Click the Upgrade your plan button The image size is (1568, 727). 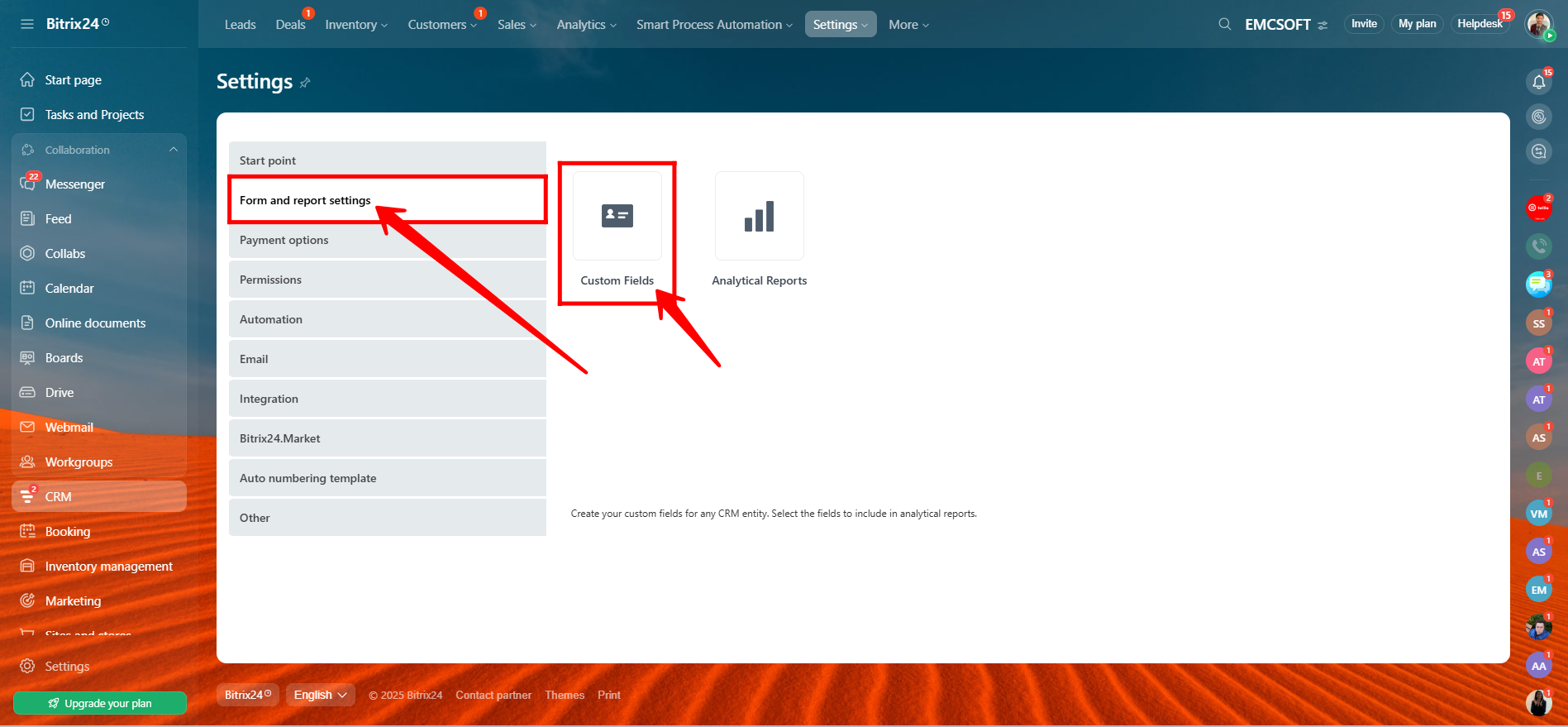100,703
